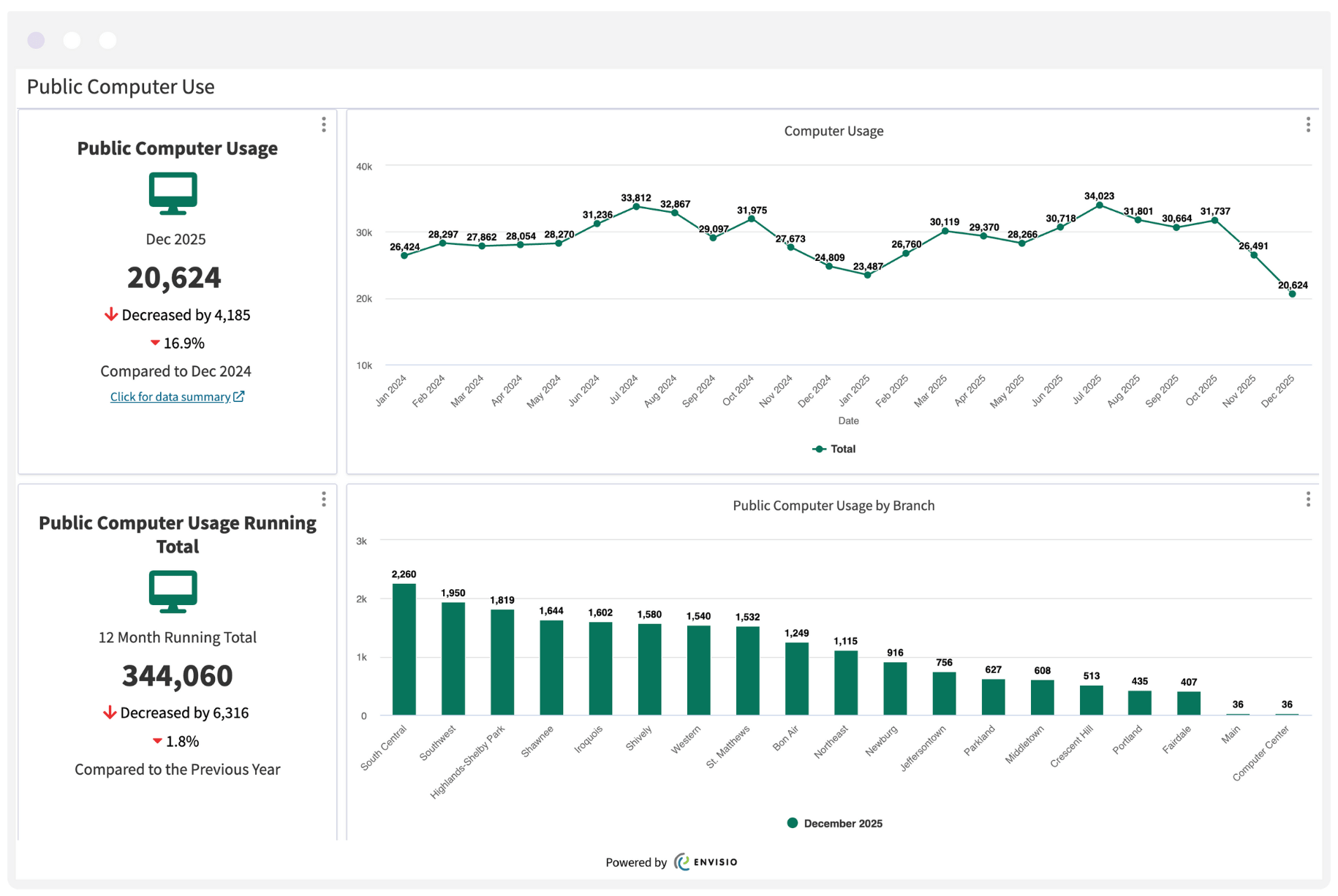Select the 34,023 peak data point on the chart
The image size is (1338, 896).
(1100, 206)
